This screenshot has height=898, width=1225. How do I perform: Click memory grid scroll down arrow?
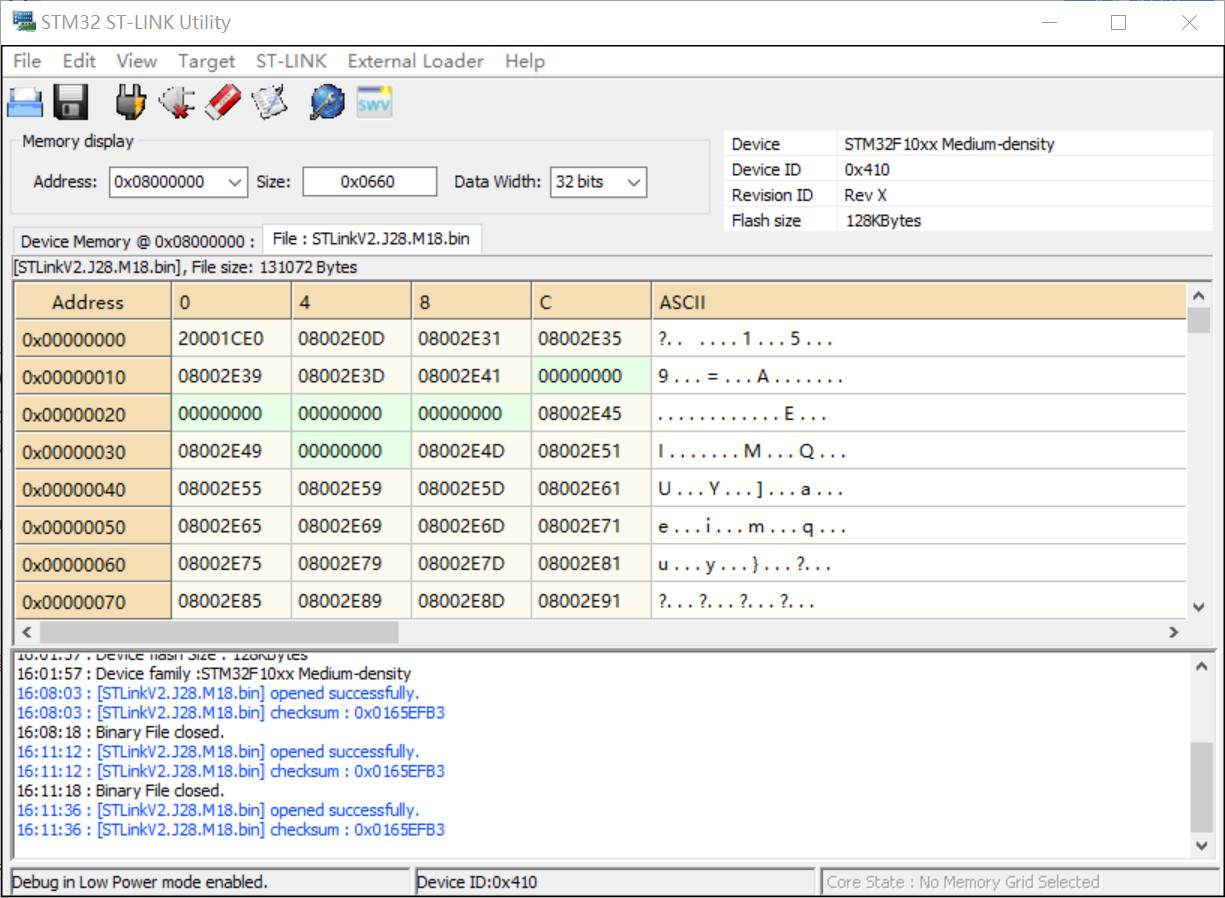pyautogui.click(x=1199, y=607)
